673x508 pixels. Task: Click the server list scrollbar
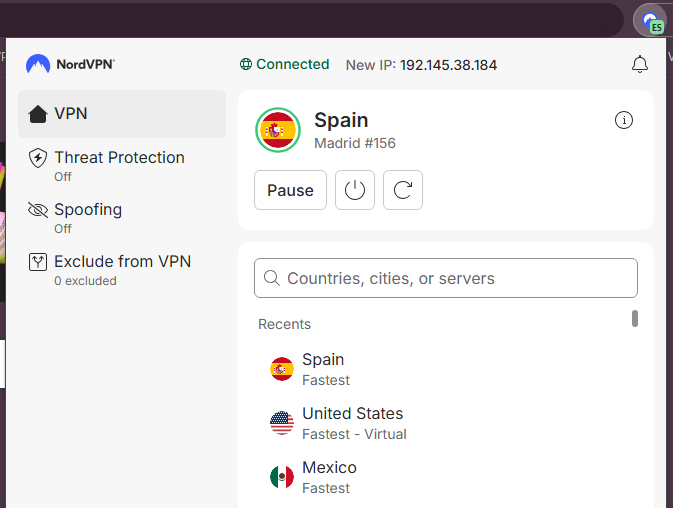click(635, 319)
